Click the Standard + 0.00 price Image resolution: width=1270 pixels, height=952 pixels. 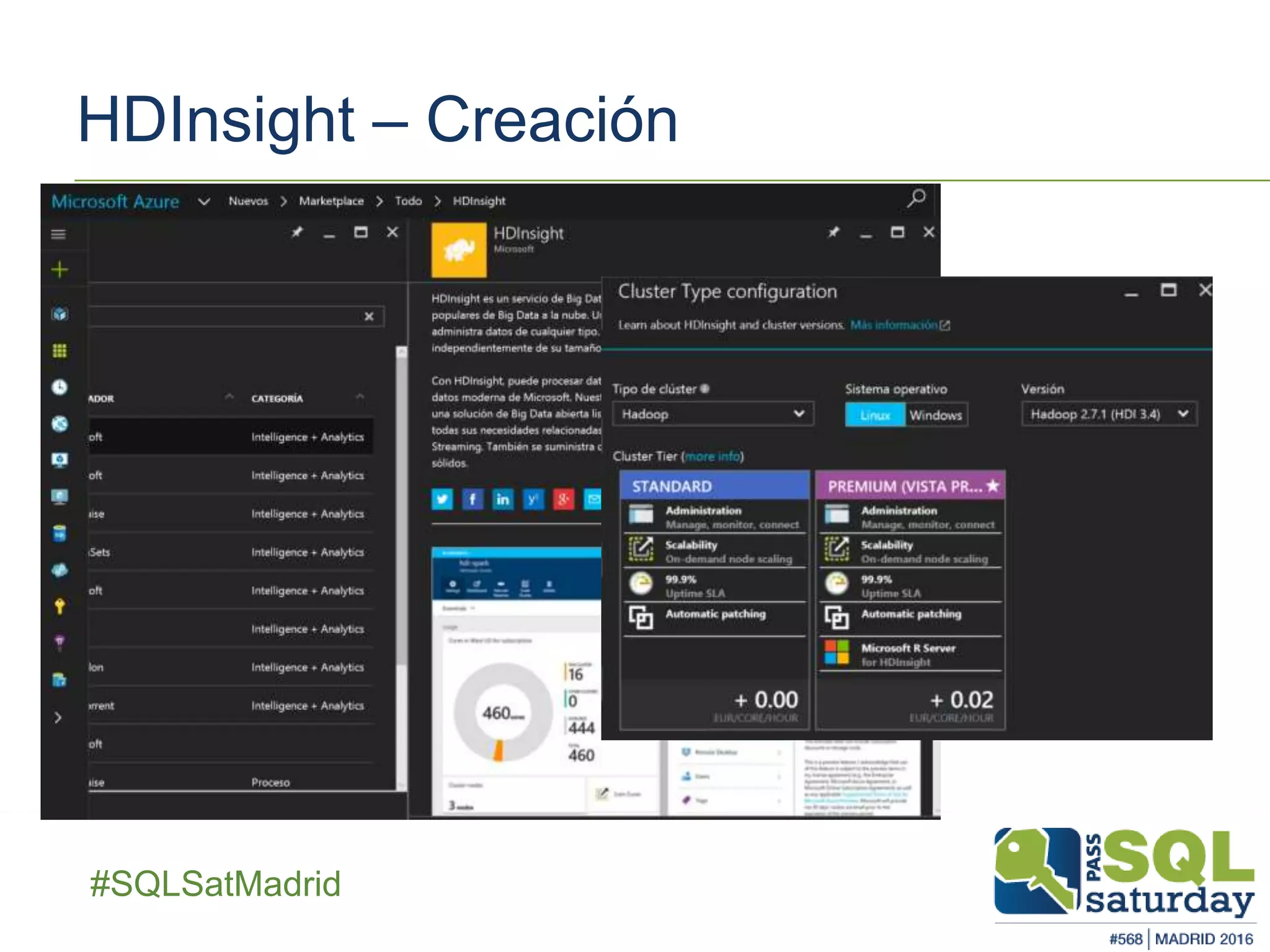coord(766,700)
